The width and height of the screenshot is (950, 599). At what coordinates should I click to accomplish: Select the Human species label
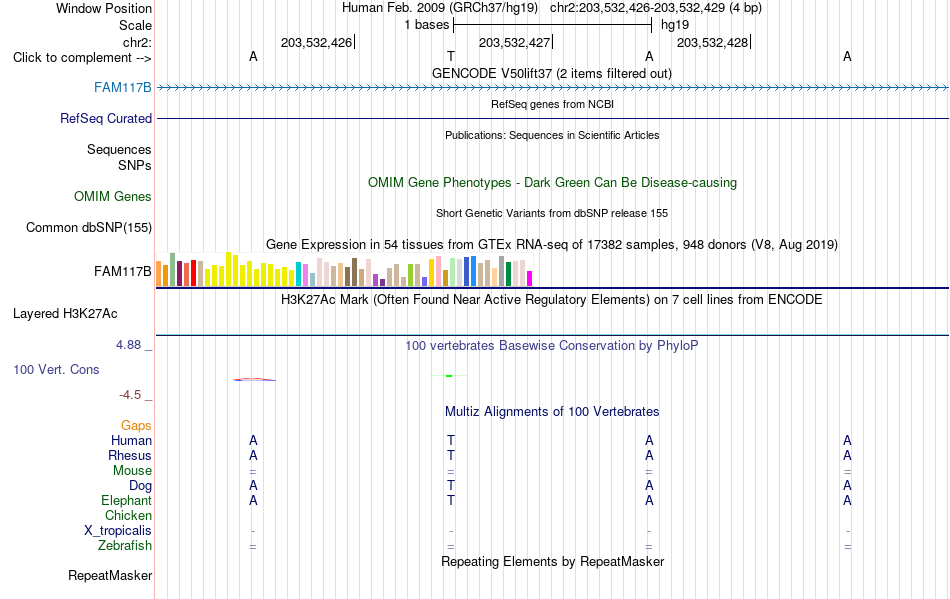131,441
